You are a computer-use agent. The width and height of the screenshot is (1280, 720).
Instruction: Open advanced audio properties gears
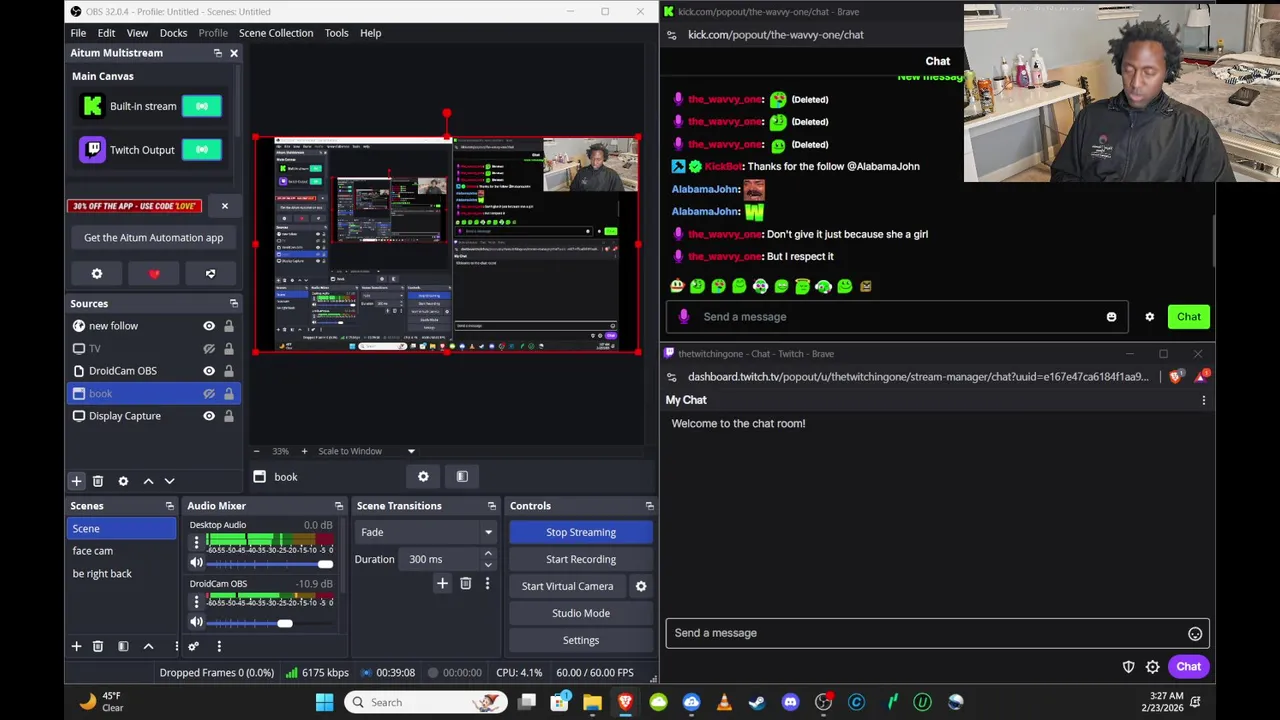tap(194, 646)
